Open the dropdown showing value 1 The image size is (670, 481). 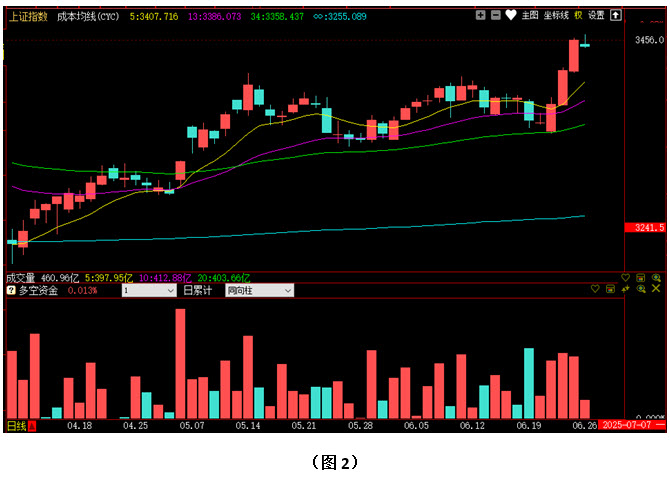(x=149, y=290)
